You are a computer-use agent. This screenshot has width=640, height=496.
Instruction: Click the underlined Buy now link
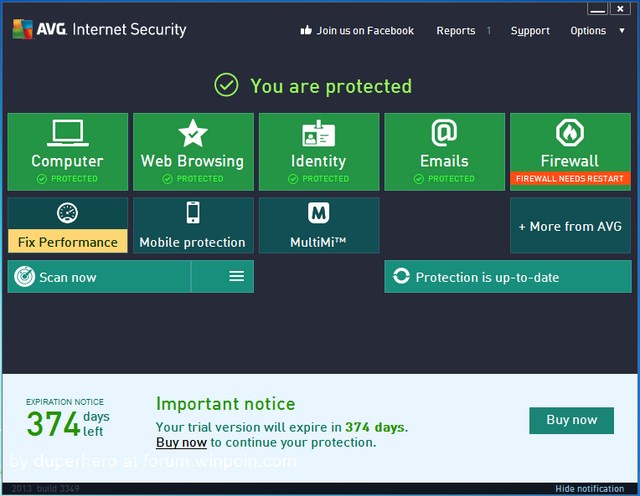click(181, 443)
